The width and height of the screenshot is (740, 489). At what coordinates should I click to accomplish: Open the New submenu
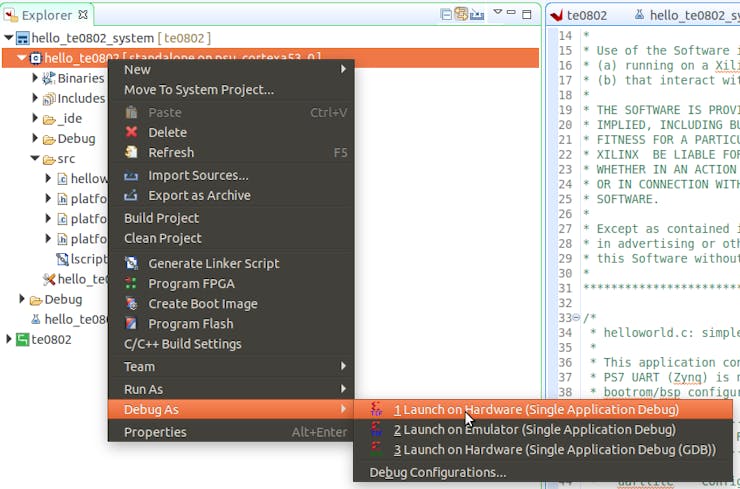[231, 69]
